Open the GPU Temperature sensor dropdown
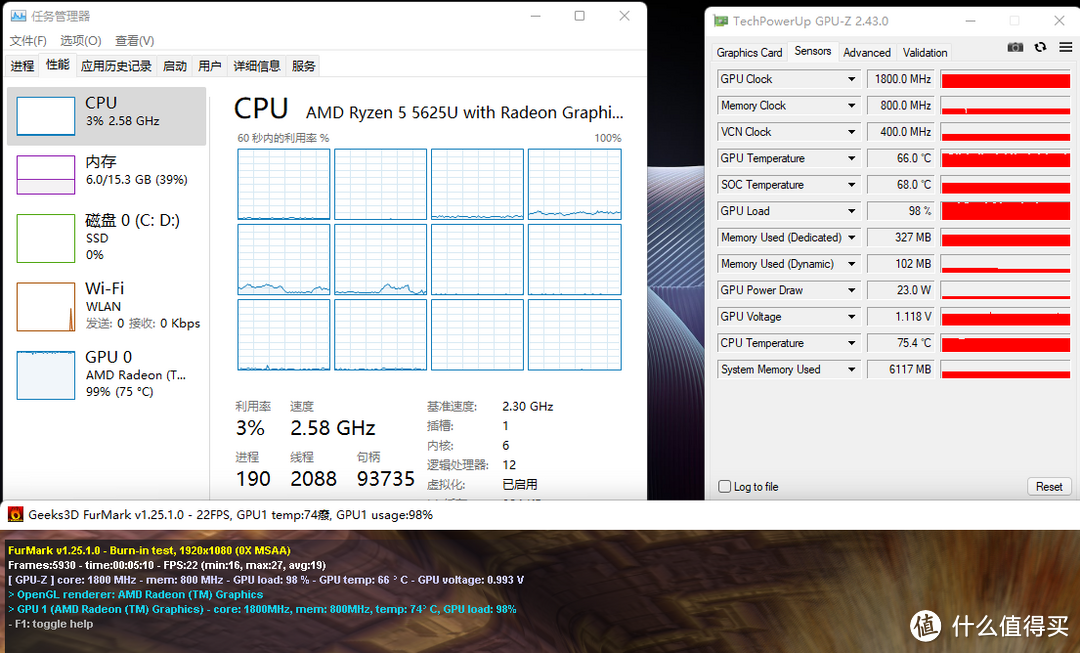Viewport: 1080px width, 653px height. coord(851,158)
